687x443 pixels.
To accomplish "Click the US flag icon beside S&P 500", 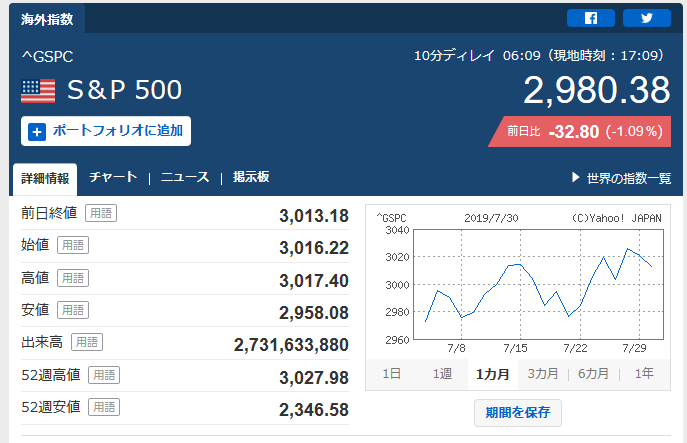I will (x=38, y=91).
